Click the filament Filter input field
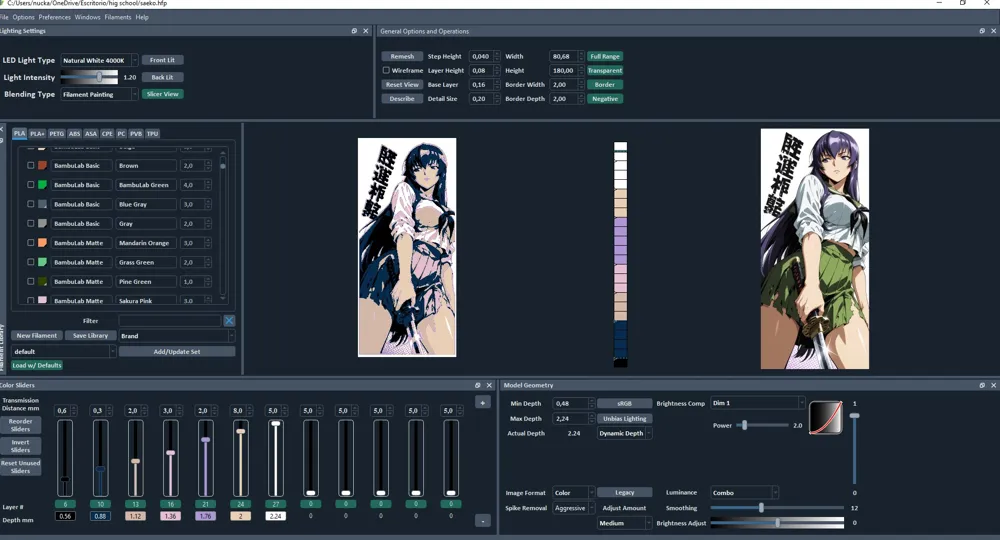 coord(170,321)
